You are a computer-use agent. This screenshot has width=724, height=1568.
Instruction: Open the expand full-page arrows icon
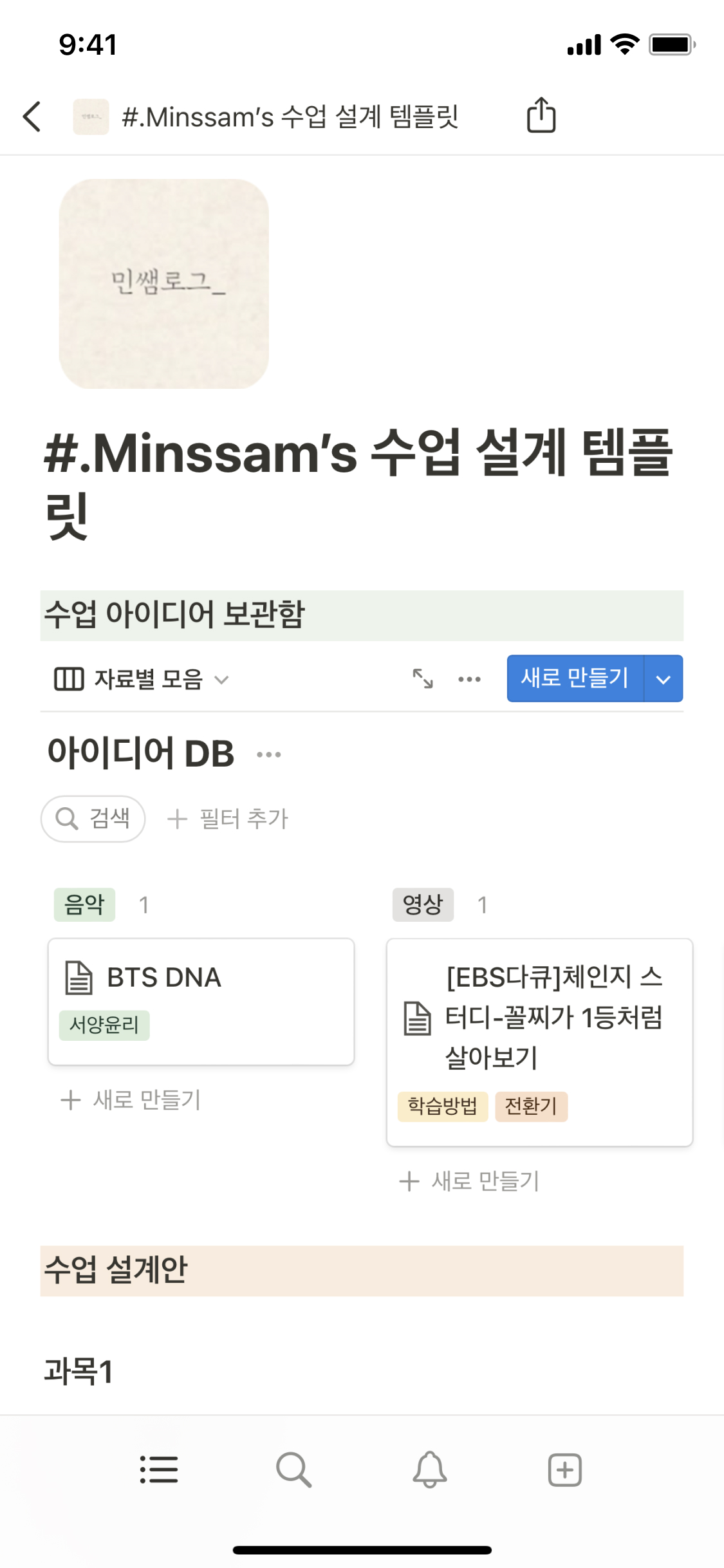click(423, 678)
